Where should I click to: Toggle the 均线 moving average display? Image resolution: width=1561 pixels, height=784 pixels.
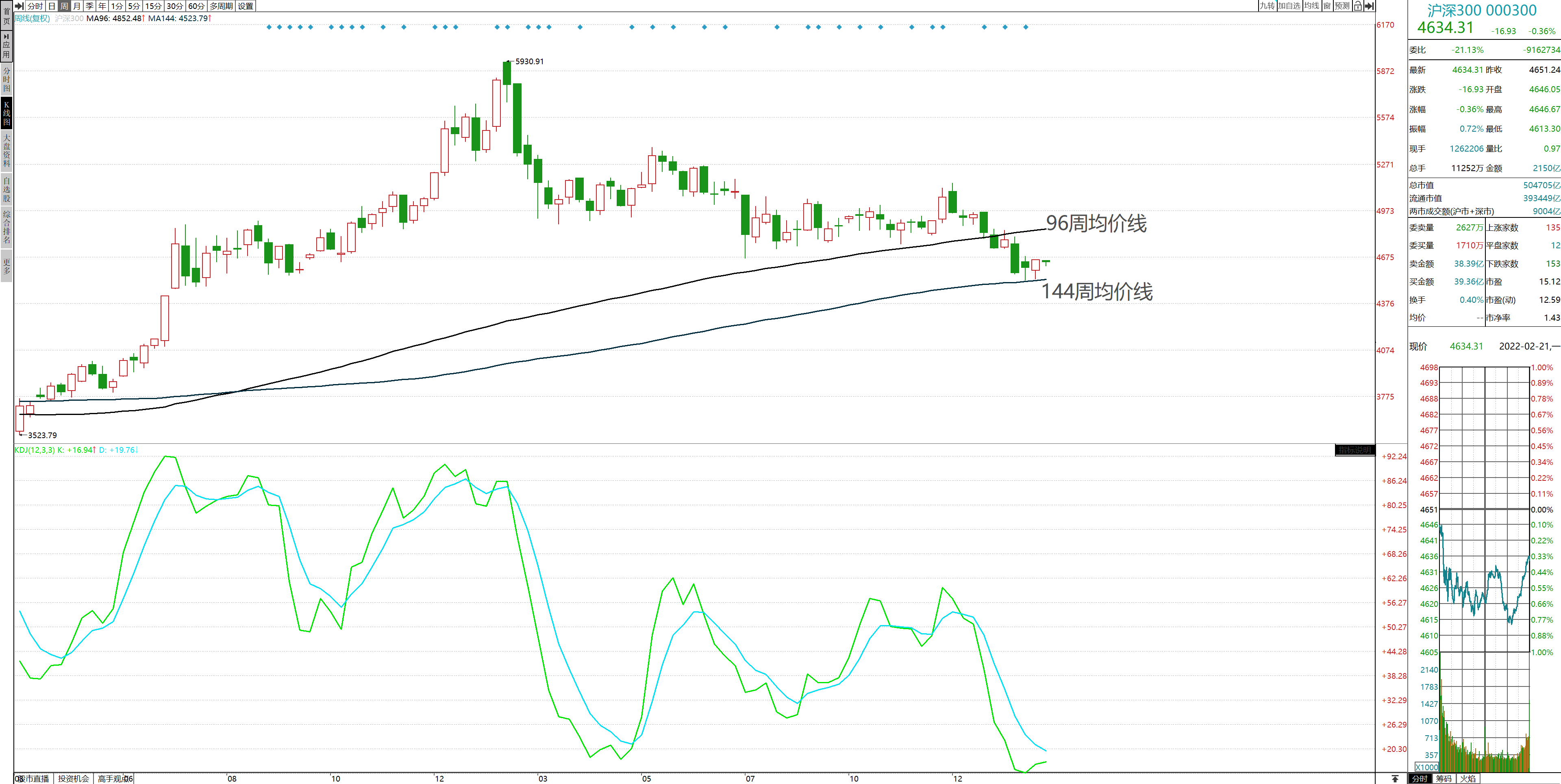click(1311, 6)
